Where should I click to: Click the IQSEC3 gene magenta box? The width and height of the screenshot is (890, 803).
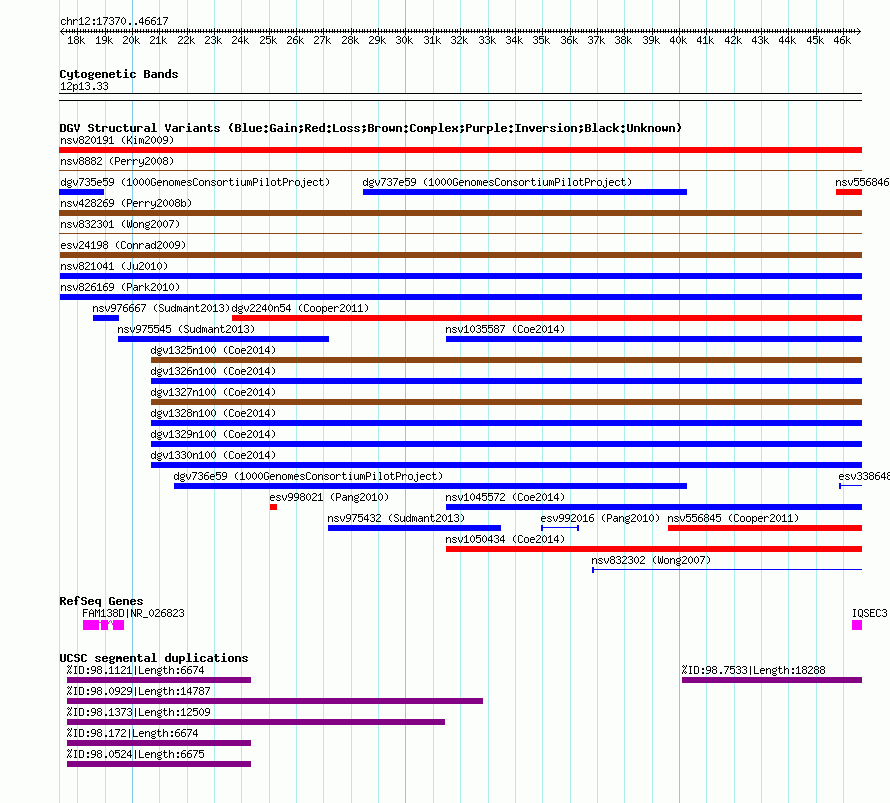point(857,625)
